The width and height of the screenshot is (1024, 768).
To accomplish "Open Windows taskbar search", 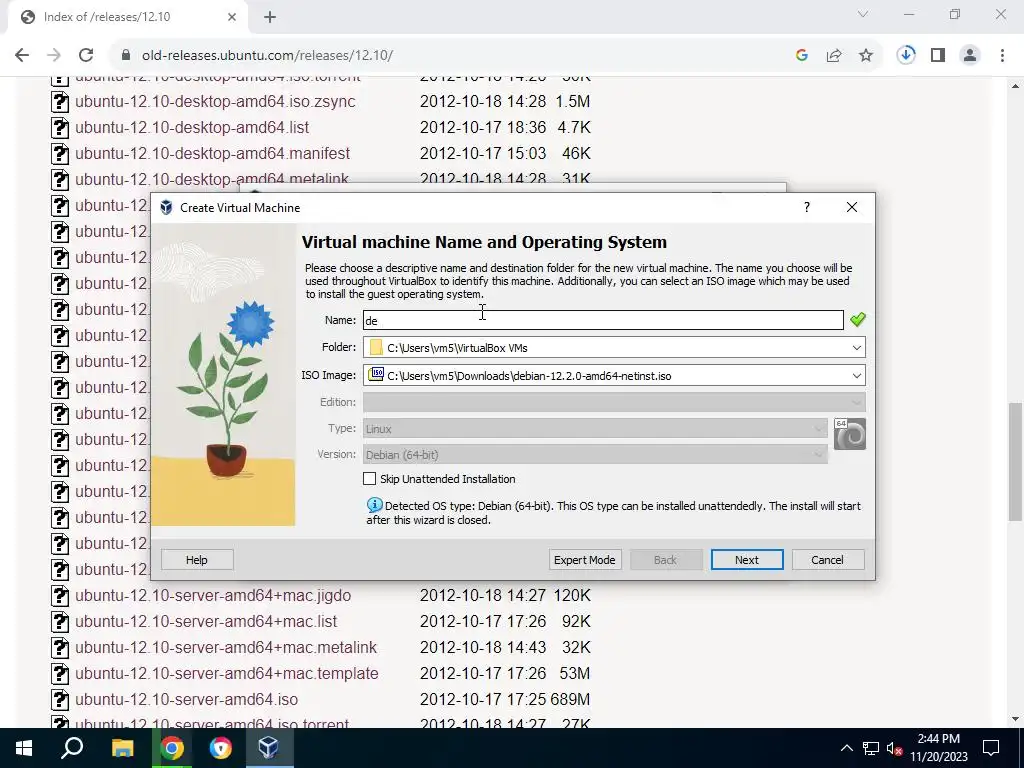I will point(72,748).
